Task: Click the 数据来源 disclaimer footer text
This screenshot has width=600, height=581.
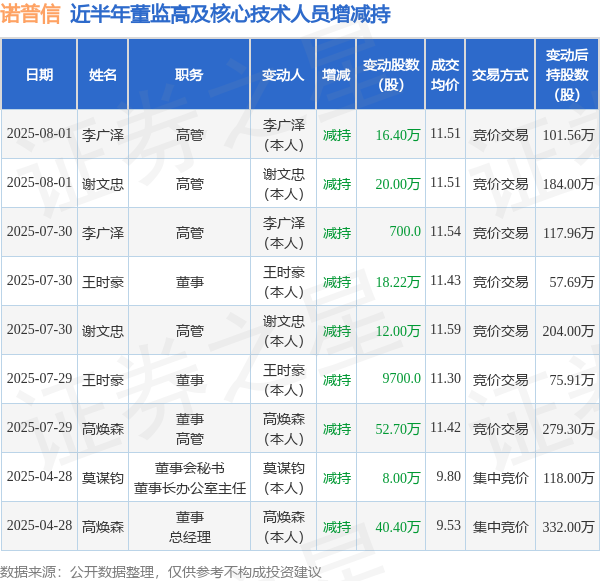Action: (x=161, y=572)
